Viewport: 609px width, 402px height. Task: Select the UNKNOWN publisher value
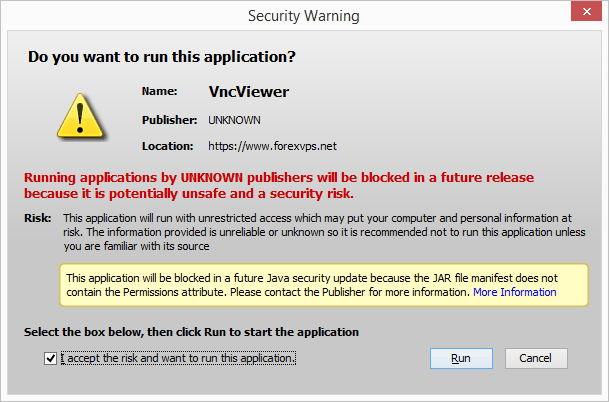coord(234,120)
